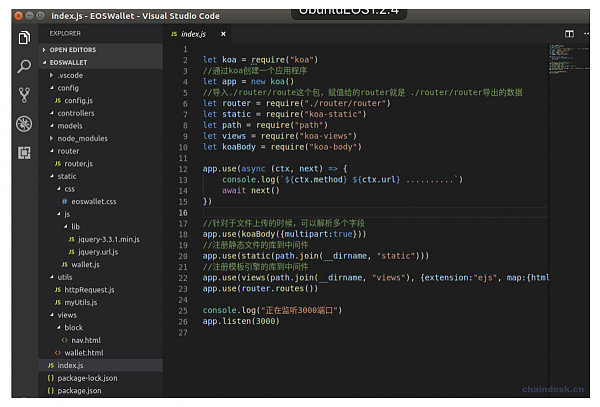The width and height of the screenshot is (600, 407).
Task: Open eoswallet.css file
Action: [101, 202]
